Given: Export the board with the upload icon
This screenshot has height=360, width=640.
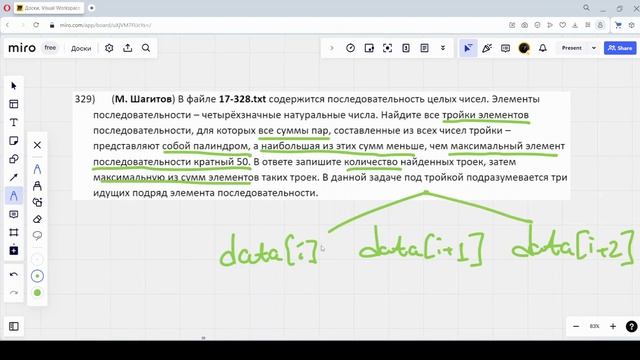Looking at the screenshot, I should pos(128,48).
